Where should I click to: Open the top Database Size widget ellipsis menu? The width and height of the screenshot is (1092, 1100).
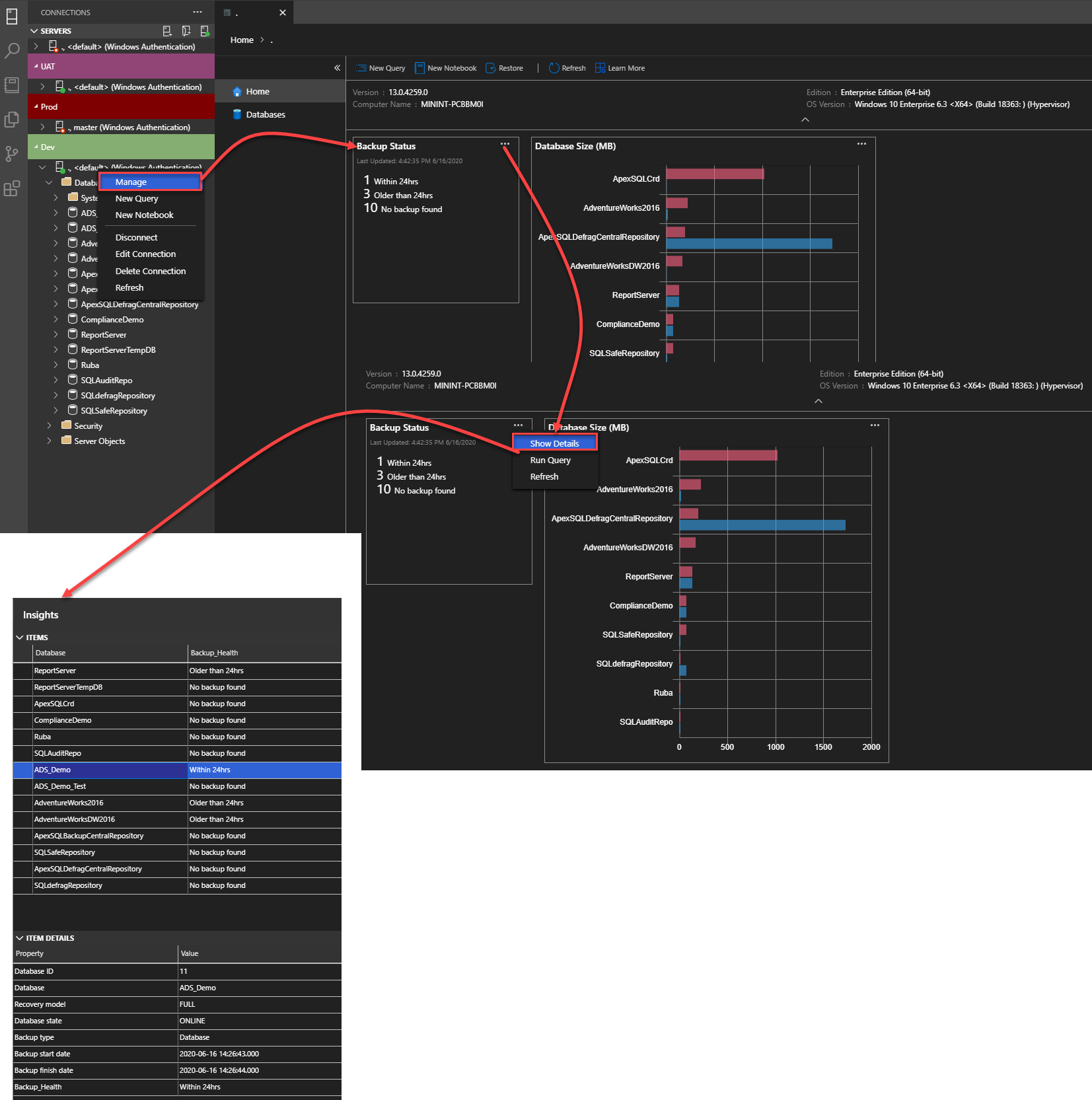click(x=861, y=144)
